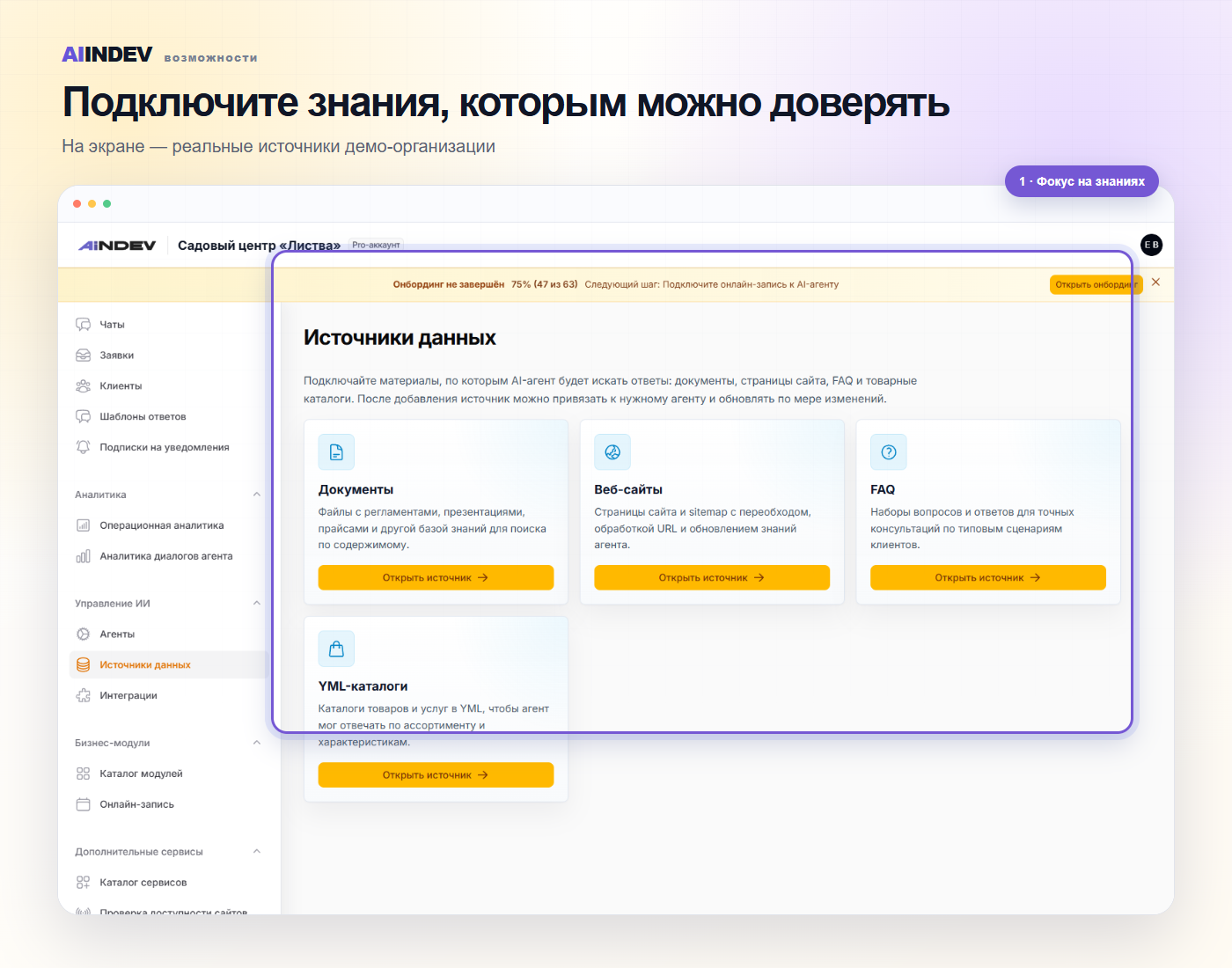Image resolution: width=1232 pixels, height=968 pixels.
Task: Select the Каталог сервисов sidebar label
Action: 143,883
